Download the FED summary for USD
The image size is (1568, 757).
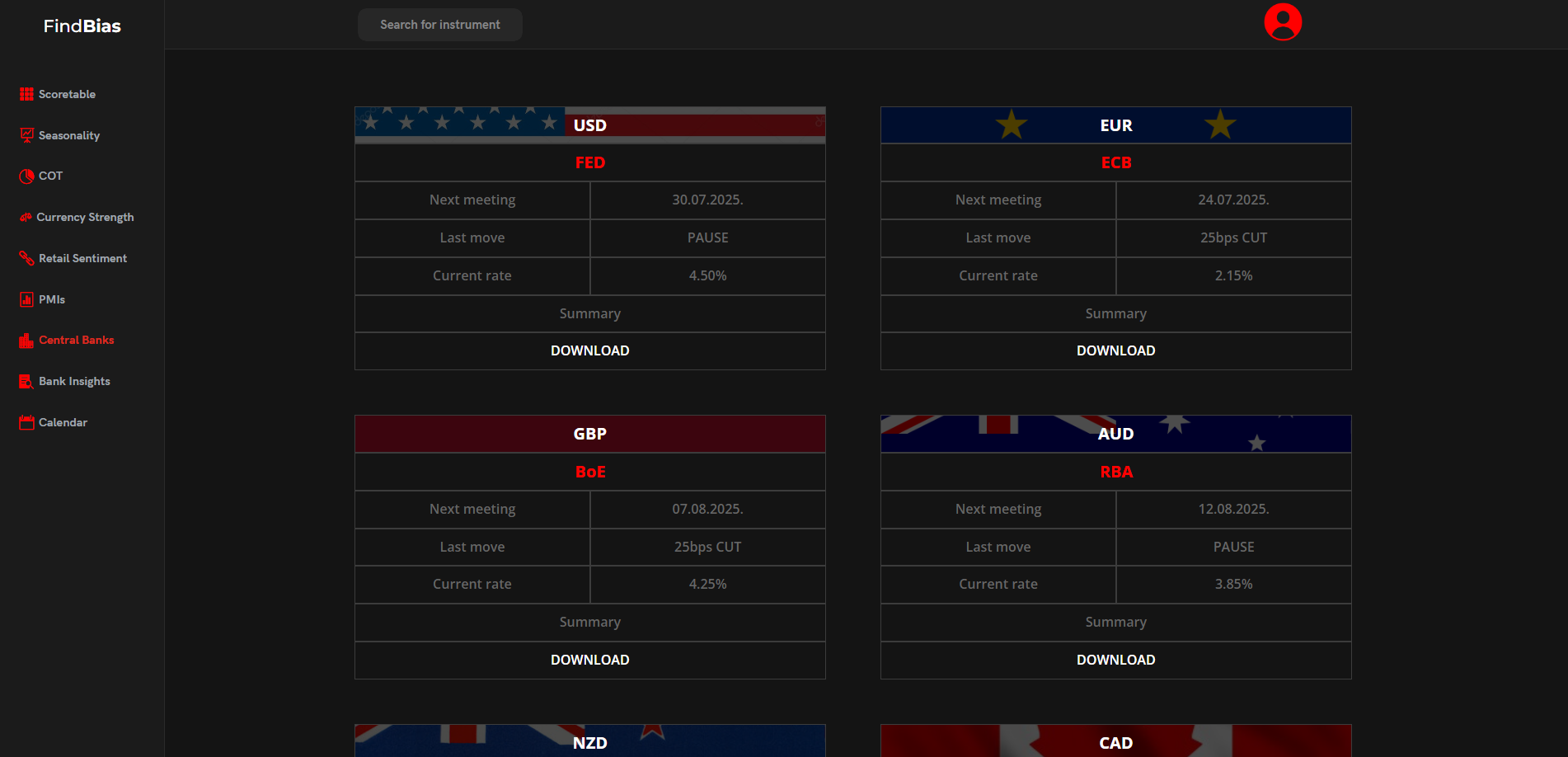click(x=589, y=351)
